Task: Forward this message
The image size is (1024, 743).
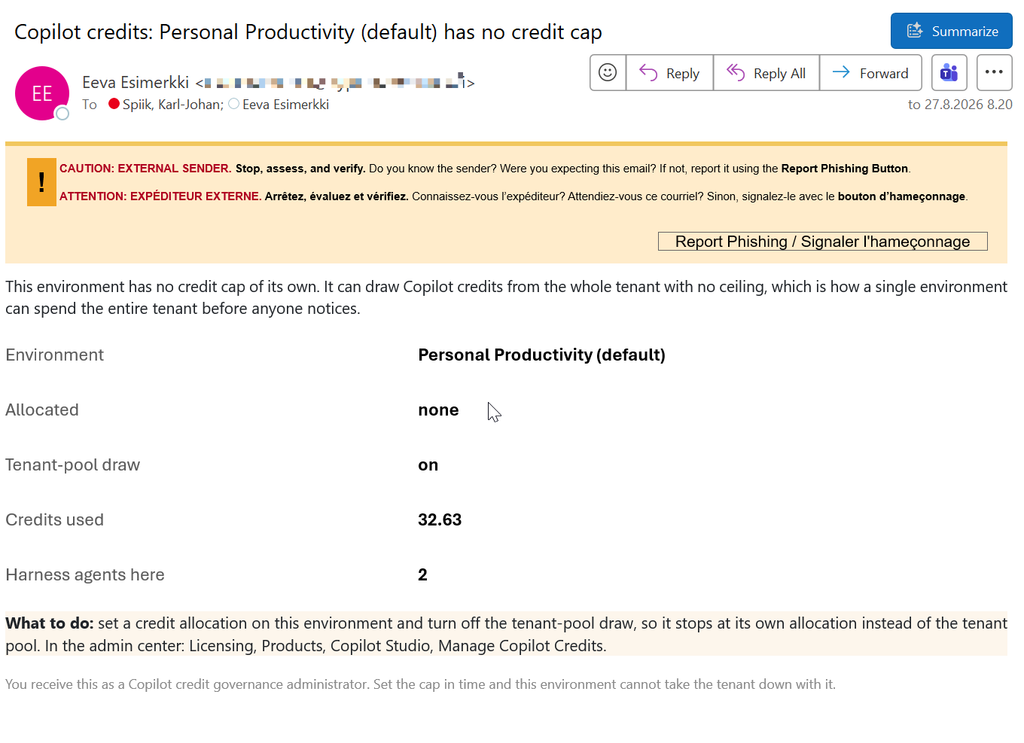Action: (x=871, y=72)
